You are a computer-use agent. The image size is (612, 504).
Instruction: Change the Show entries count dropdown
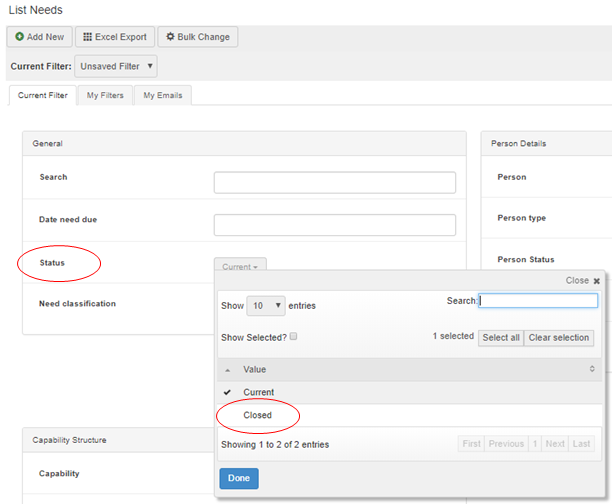(x=265, y=305)
